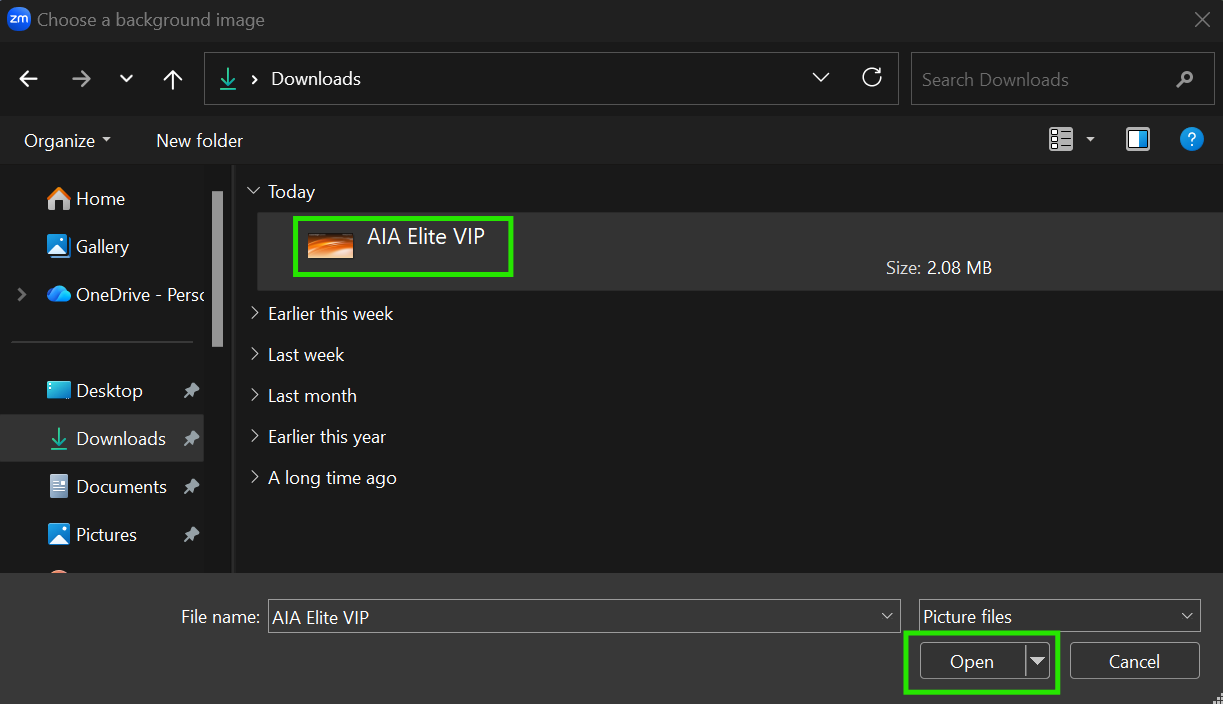Image resolution: width=1223 pixels, height=704 pixels.
Task: Click the Cancel button
Action: coord(1134,662)
